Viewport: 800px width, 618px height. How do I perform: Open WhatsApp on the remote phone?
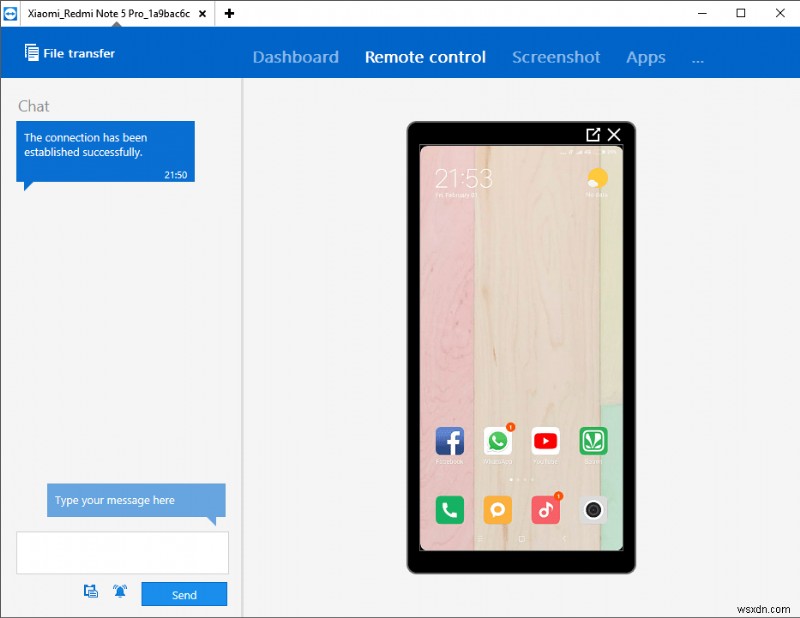click(497, 441)
